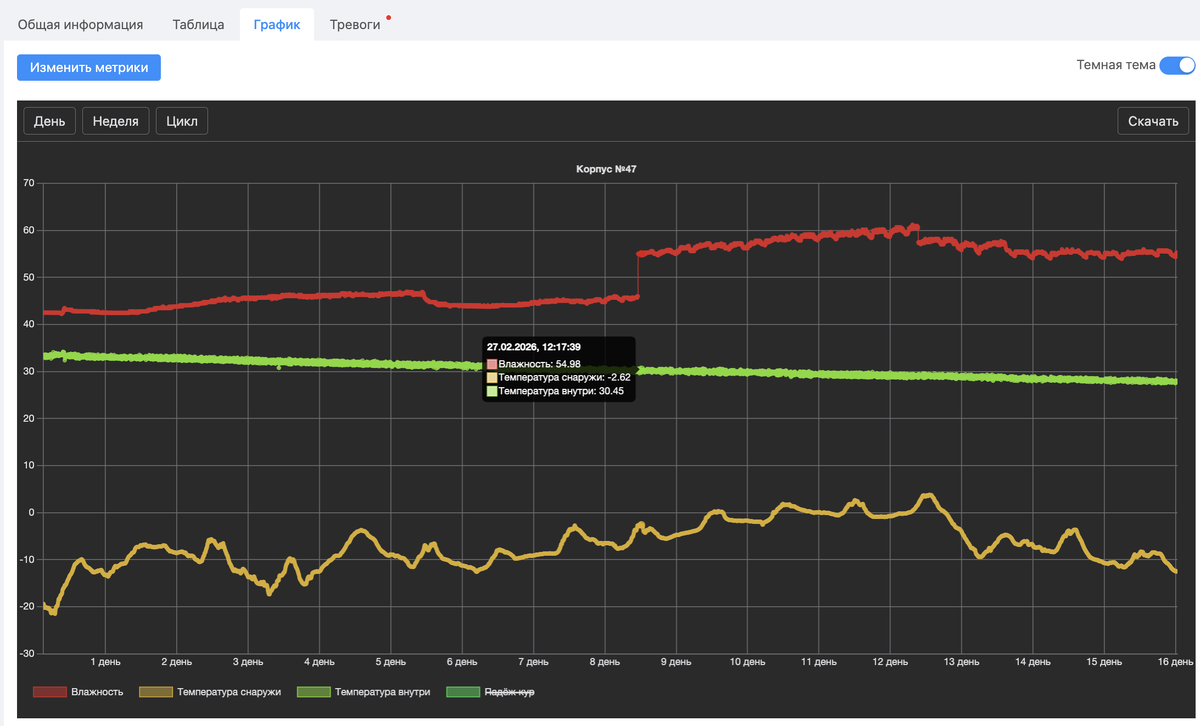Screen dimensions: 1200x726
Task: Hide Температура внутри series via legend label
Action: pyautogui.click(x=382, y=691)
